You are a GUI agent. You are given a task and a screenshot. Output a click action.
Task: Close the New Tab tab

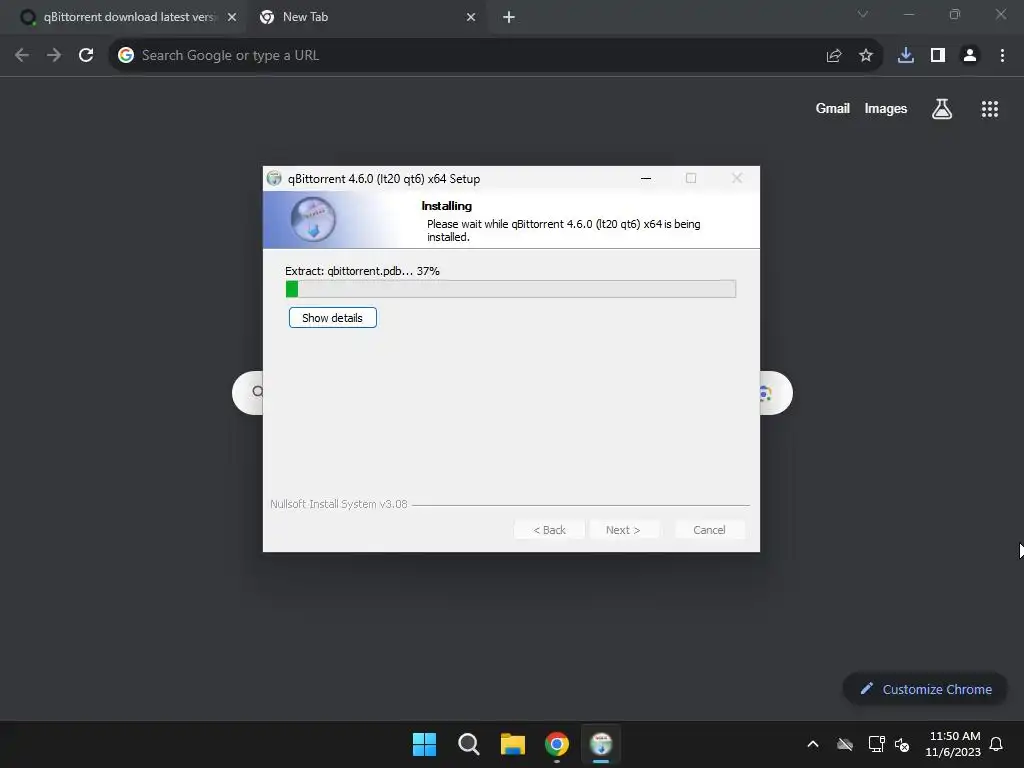471,17
